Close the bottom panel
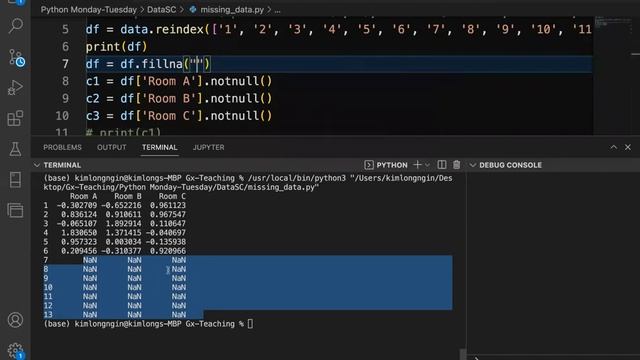 click(x=628, y=147)
